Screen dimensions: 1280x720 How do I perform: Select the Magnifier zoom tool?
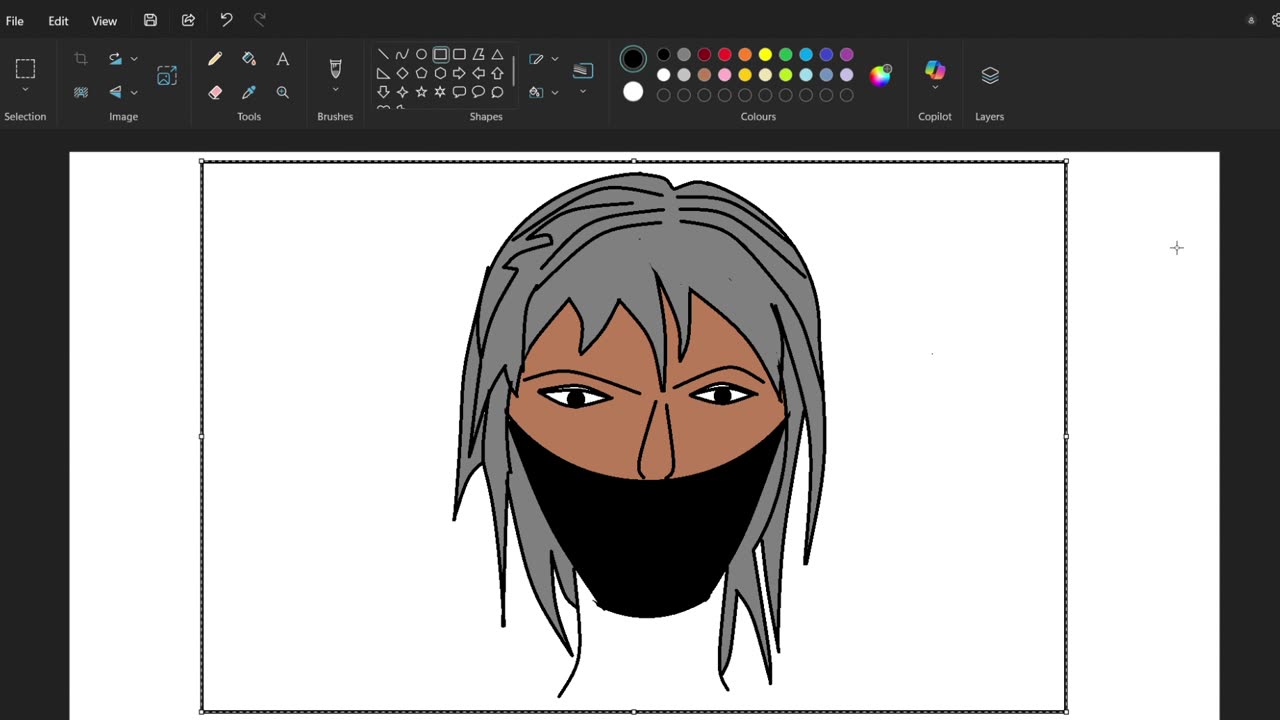283,92
